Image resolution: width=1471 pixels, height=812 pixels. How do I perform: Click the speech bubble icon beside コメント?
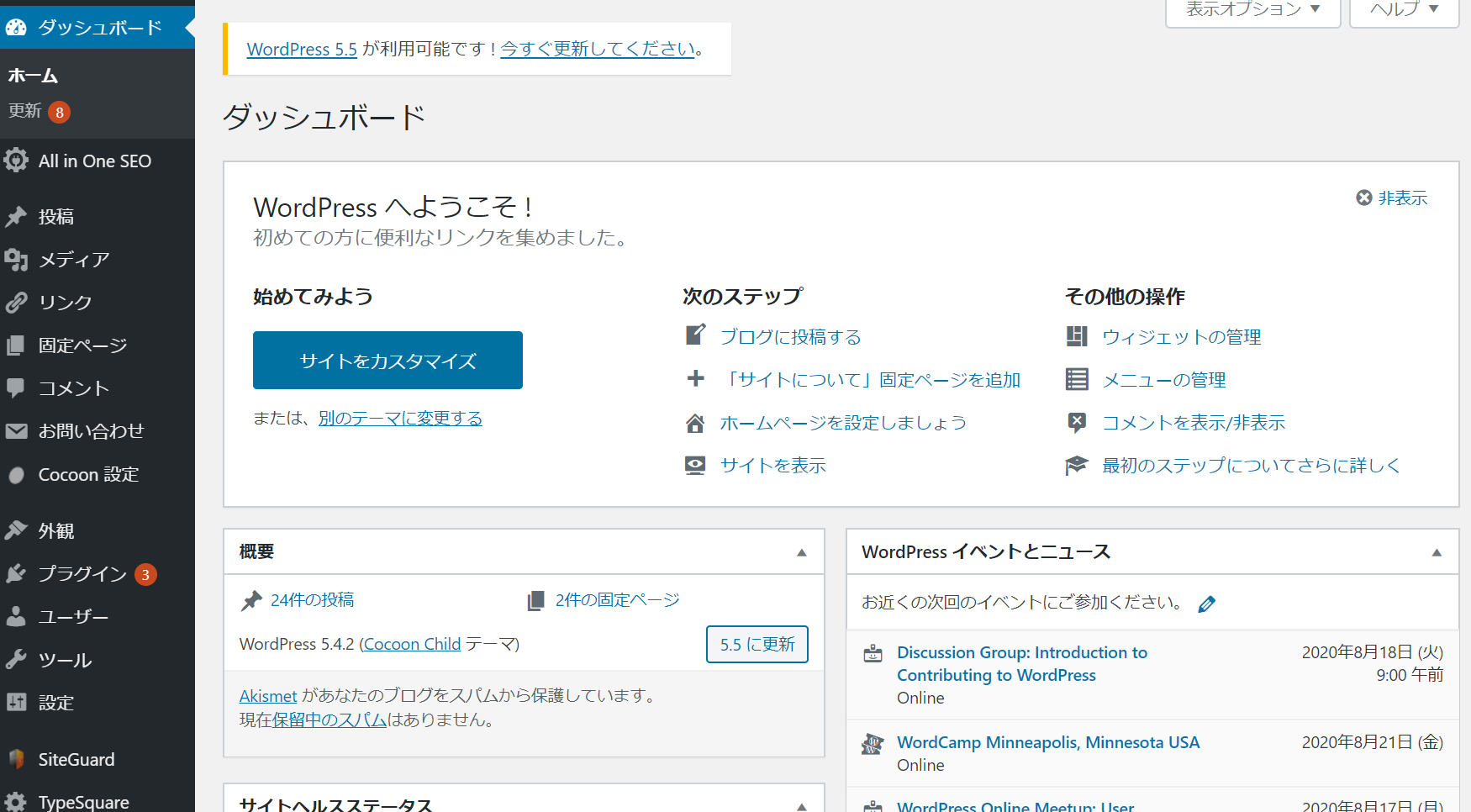click(x=16, y=388)
